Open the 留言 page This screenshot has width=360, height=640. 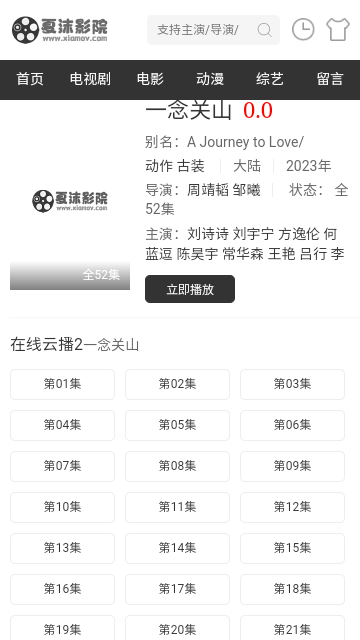[x=330, y=79]
